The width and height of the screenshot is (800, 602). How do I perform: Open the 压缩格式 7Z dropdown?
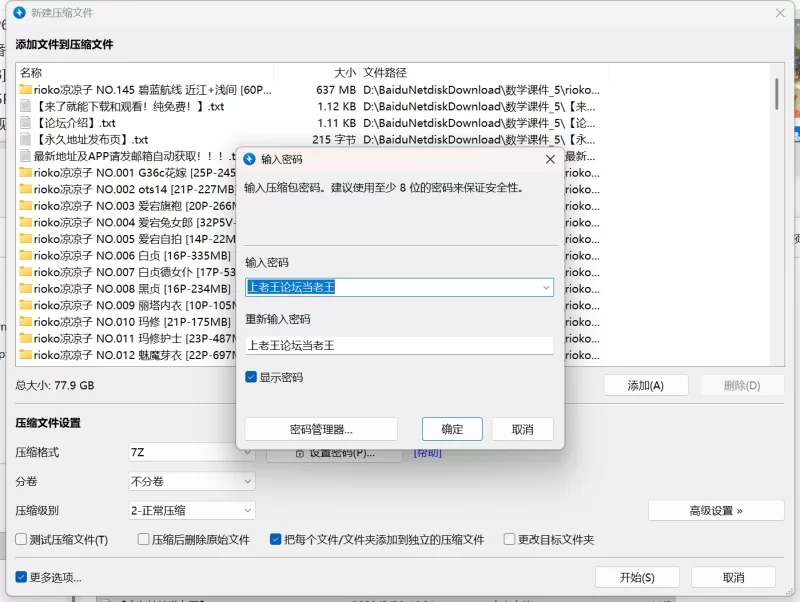coord(192,453)
